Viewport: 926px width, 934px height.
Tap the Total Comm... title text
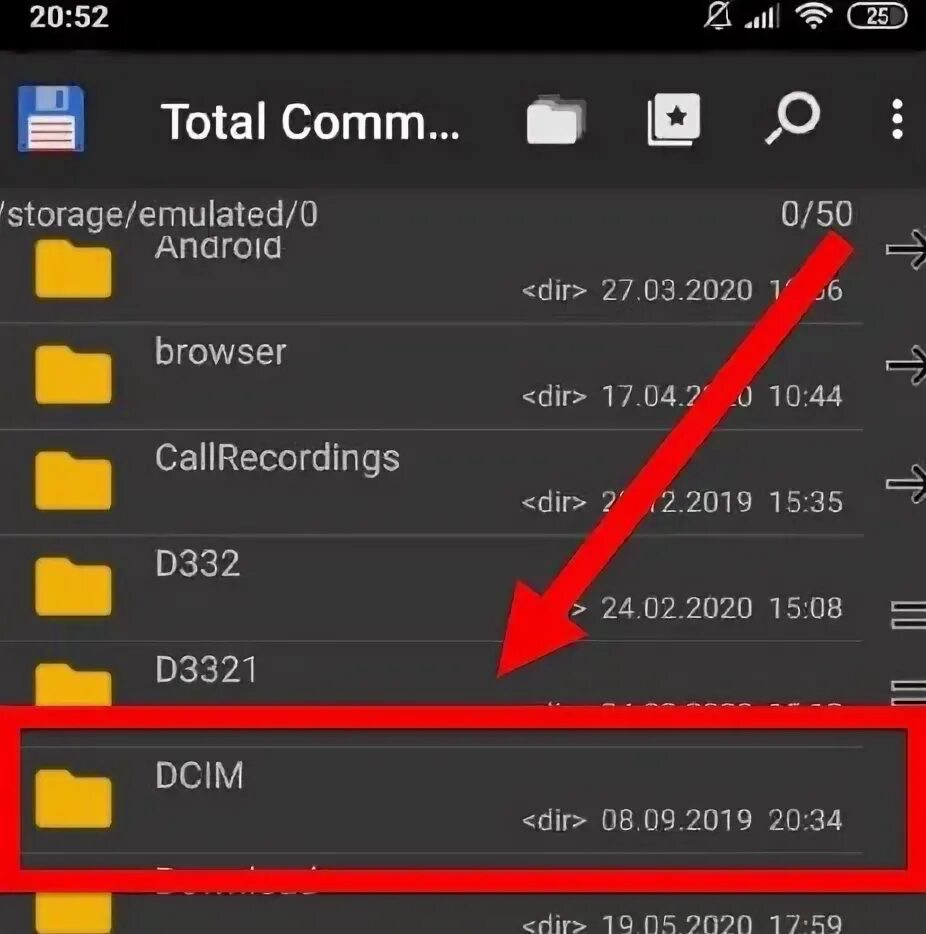point(310,122)
